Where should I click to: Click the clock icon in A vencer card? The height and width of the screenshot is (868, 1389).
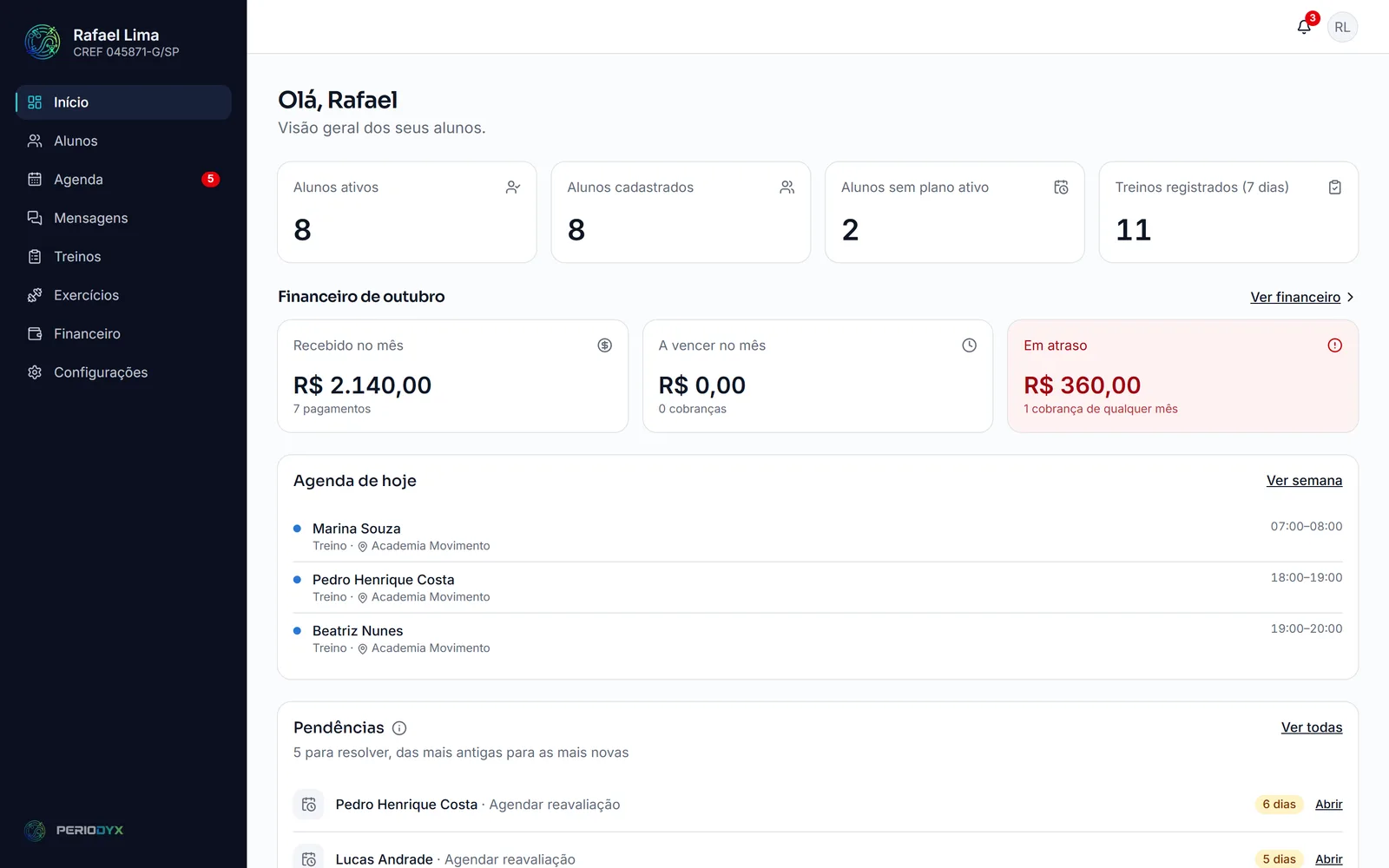coord(969,345)
